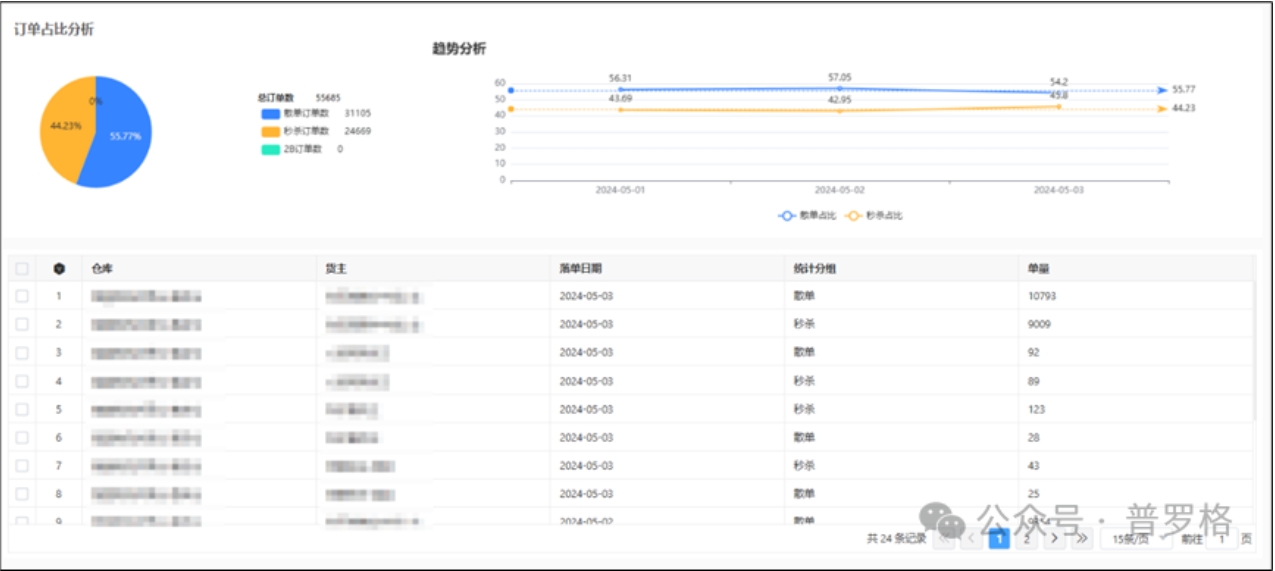1275x571 pixels.
Task: Click the 落单日期 column header
Action: (x=580, y=268)
